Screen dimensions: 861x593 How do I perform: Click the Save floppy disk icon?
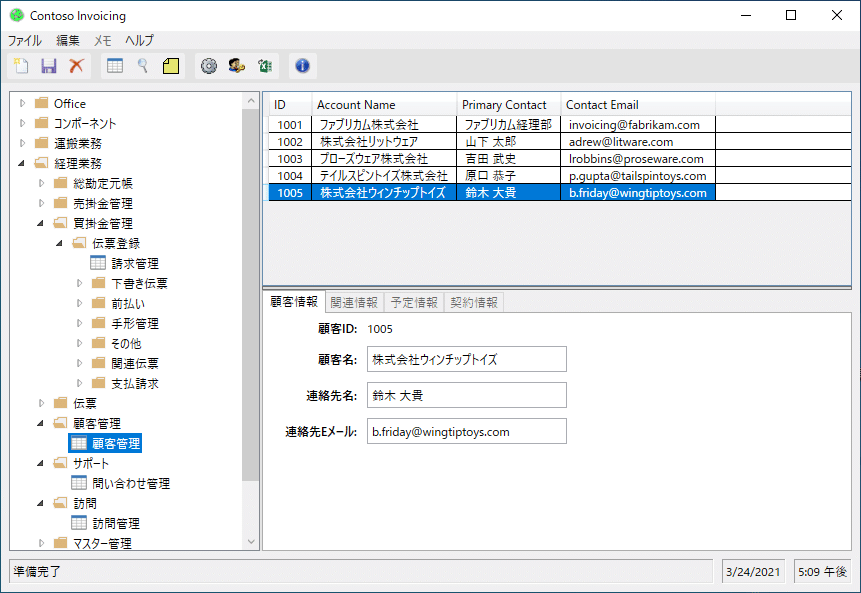[x=49, y=66]
